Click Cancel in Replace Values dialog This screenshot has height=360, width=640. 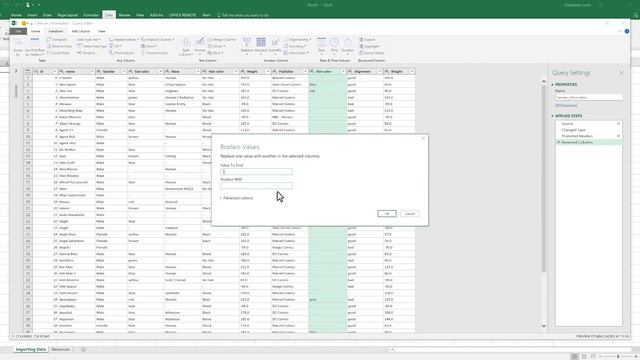[409, 213]
